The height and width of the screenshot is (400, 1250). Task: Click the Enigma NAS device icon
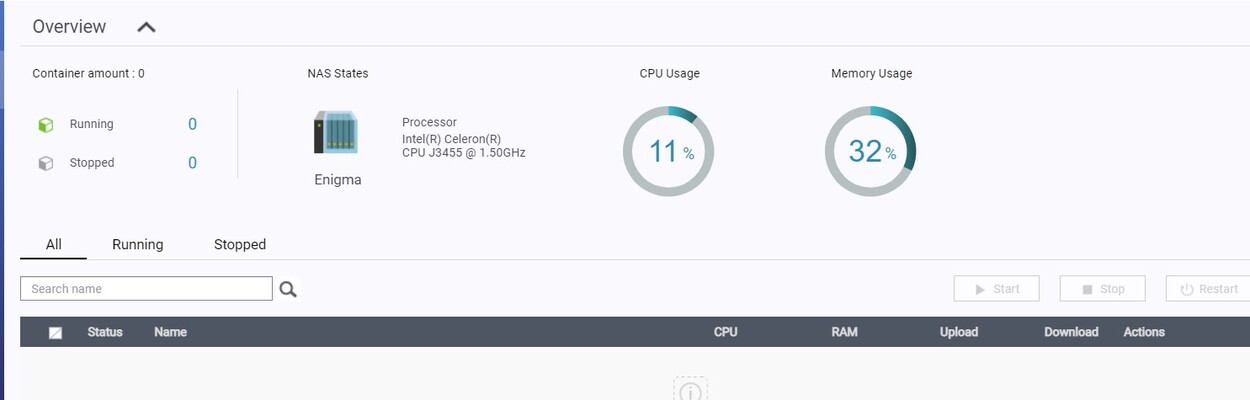(335, 133)
